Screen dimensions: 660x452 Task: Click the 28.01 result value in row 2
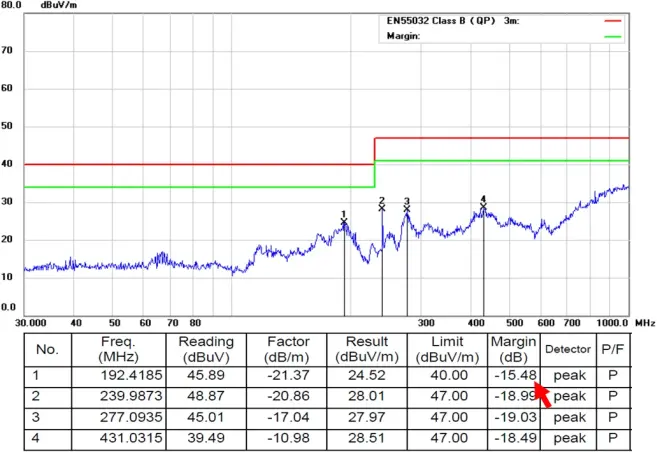[x=369, y=396]
